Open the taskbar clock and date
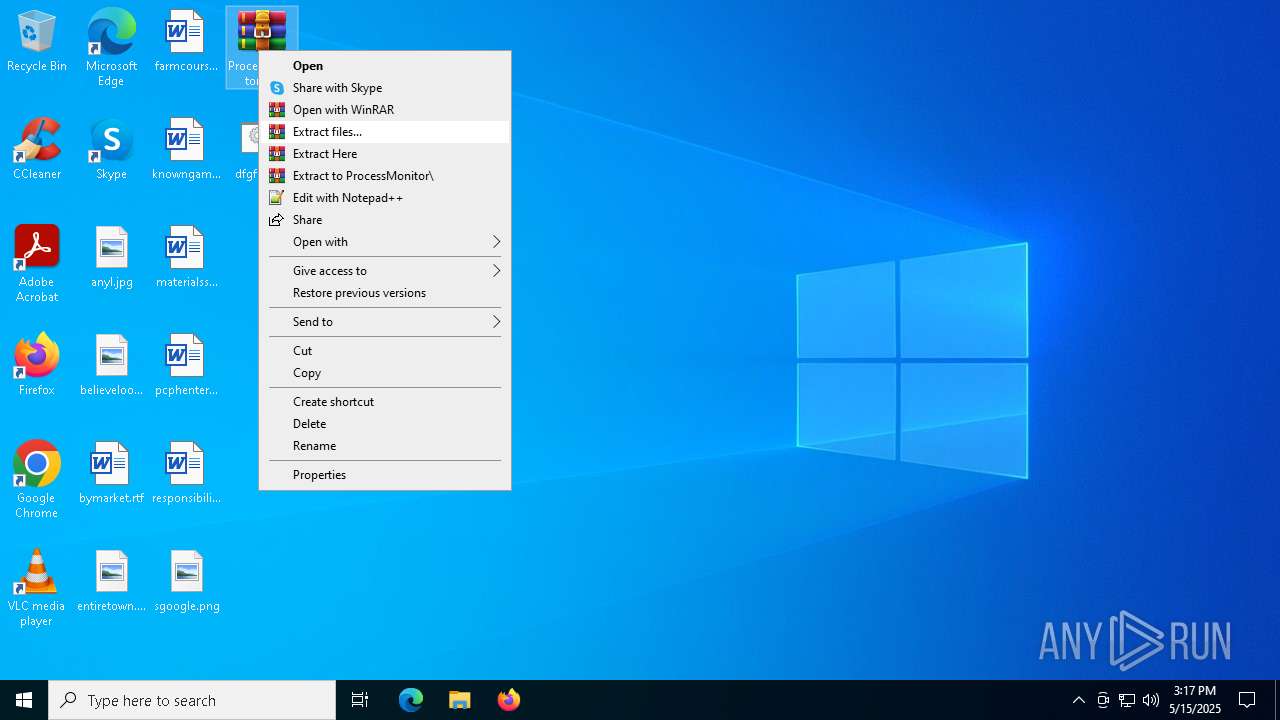The image size is (1280, 720). pos(1195,700)
